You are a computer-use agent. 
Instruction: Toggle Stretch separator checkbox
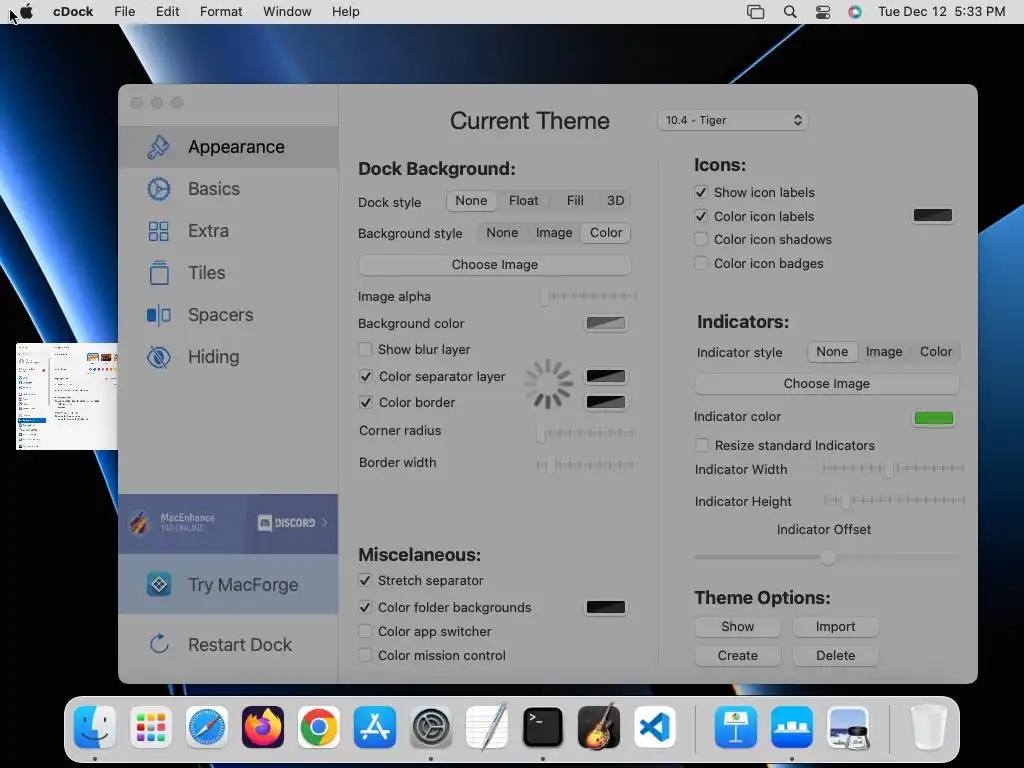tap(365, 581)
